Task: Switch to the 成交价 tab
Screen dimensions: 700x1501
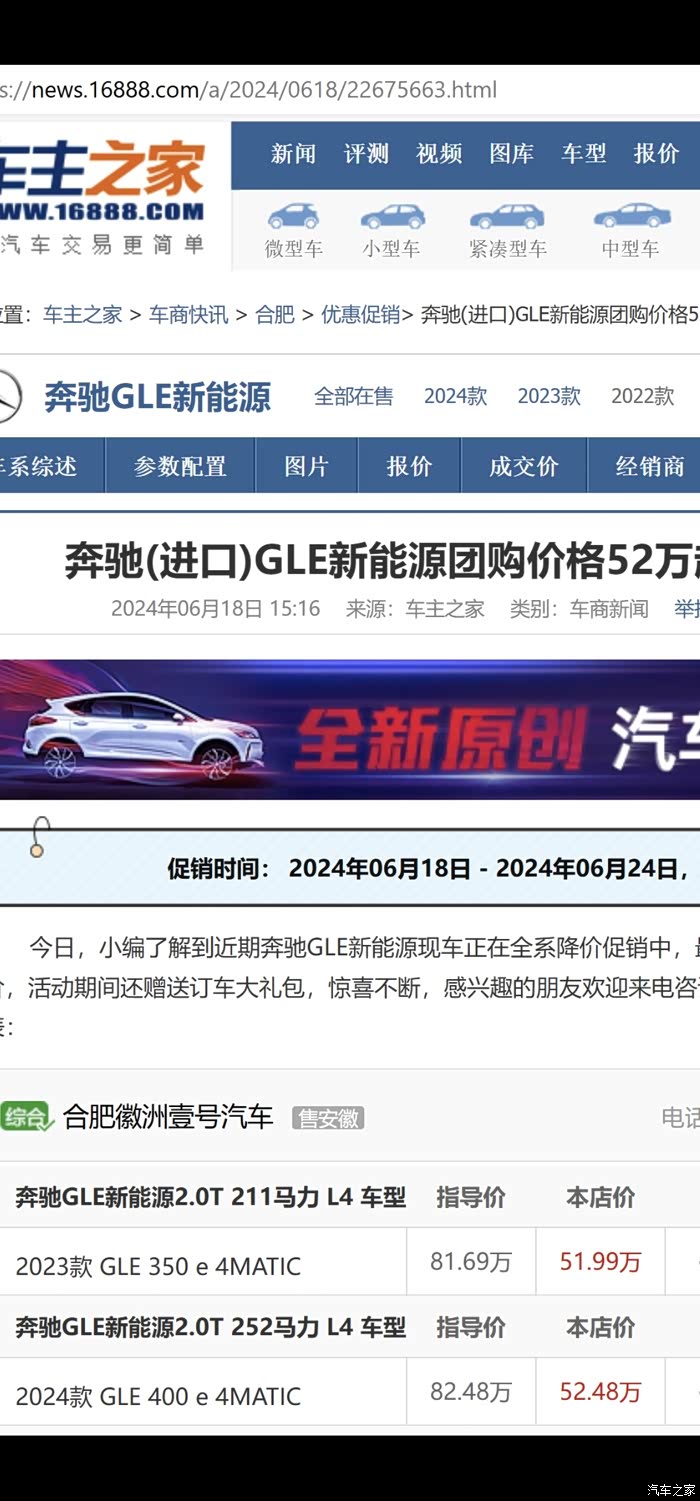Action: [524, 466]
